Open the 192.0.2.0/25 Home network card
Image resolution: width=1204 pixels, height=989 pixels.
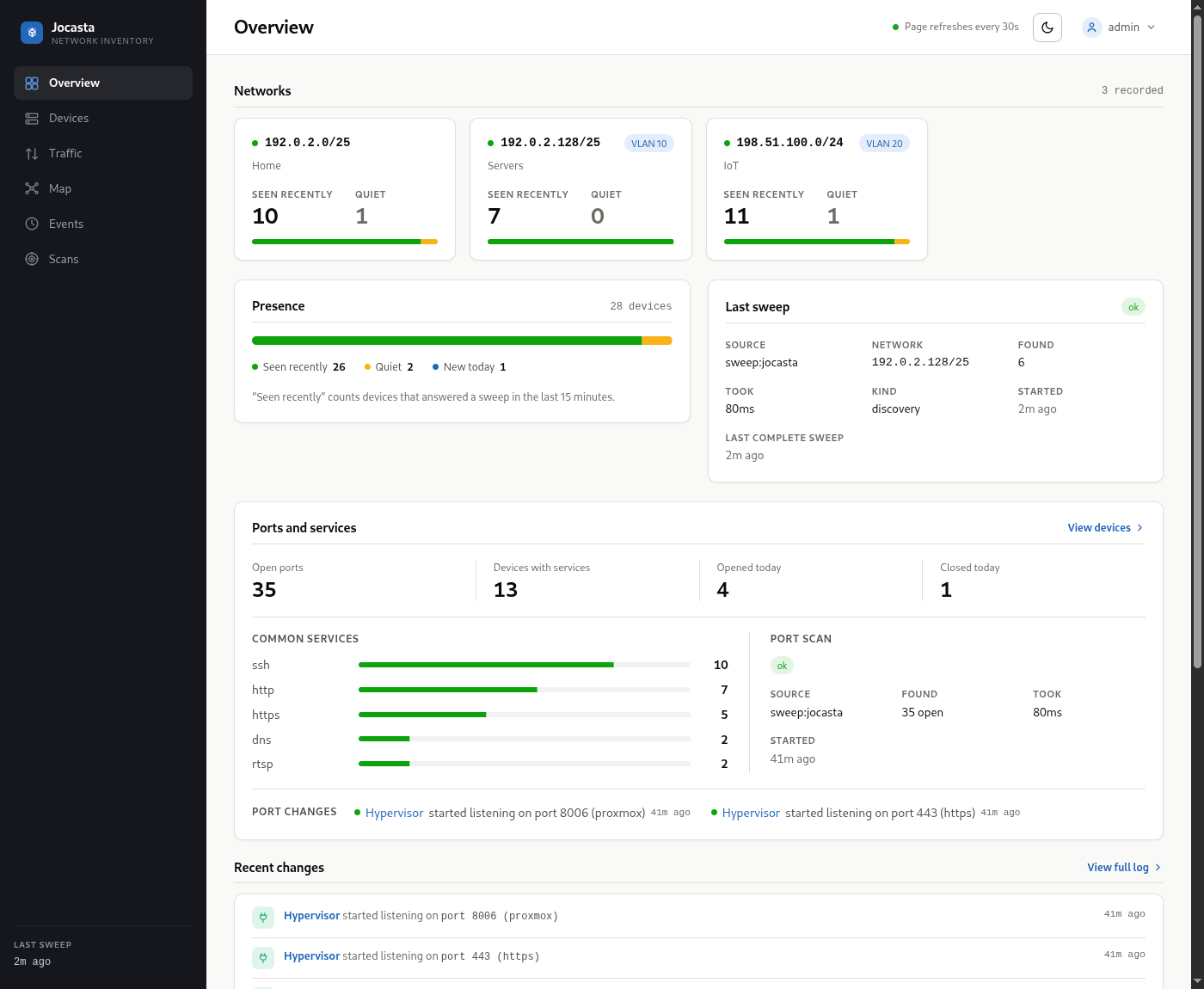point(345,189)
